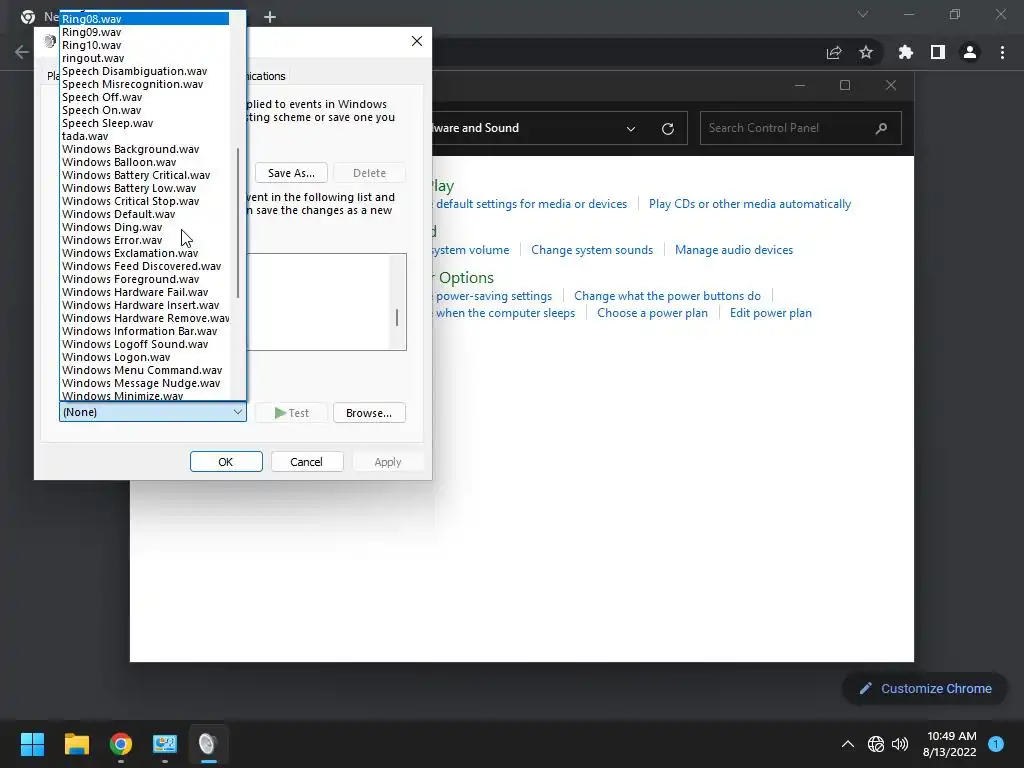This screenshot has height=768, width=1024.
Task: Click the Search Control Panel field
Action: pos(801,128)
